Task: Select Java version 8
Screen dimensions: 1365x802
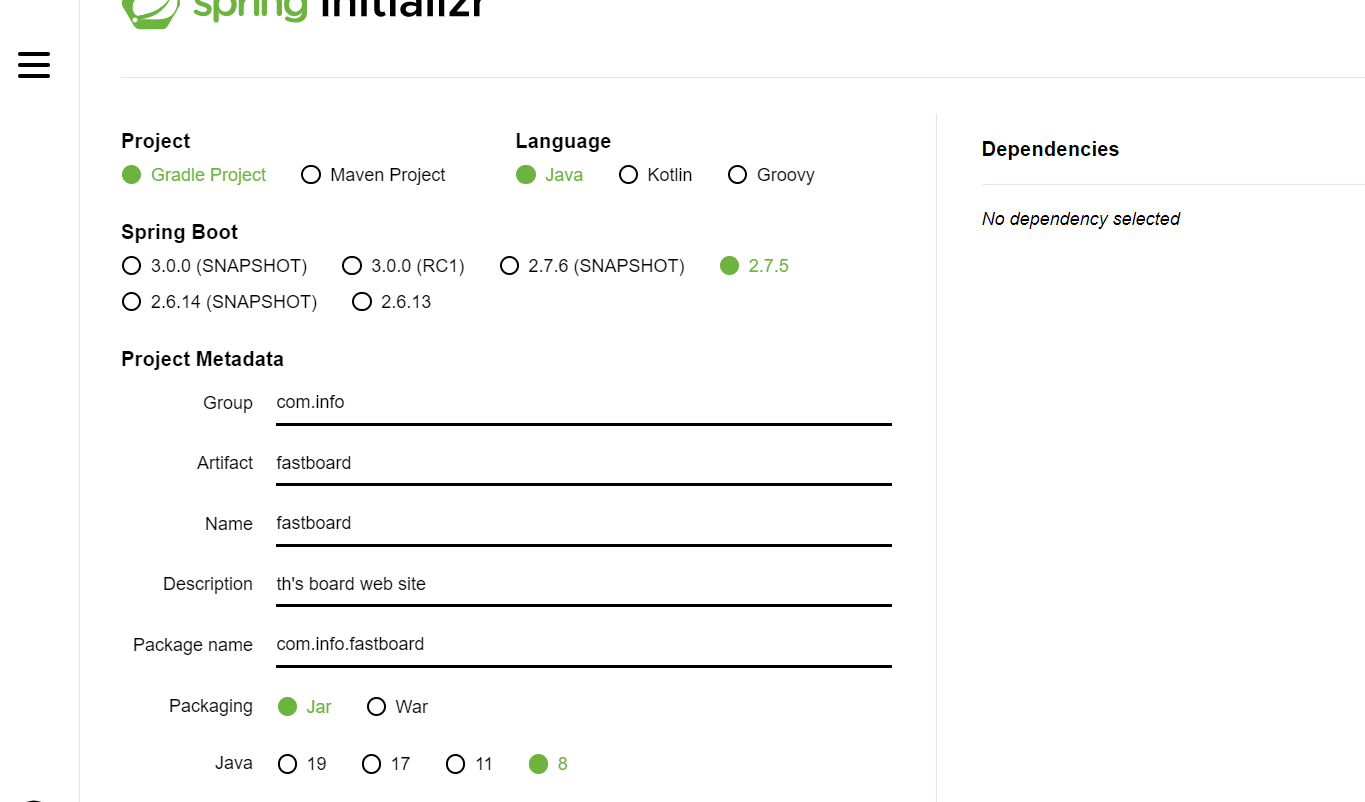Action: click(x=548, y=764)
